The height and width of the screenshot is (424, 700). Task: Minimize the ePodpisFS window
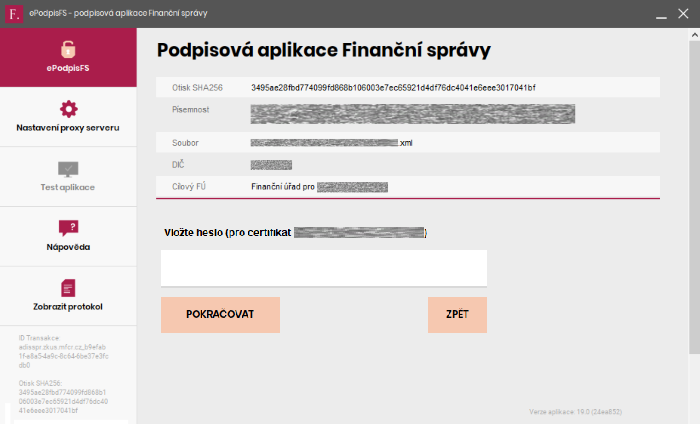661,14
